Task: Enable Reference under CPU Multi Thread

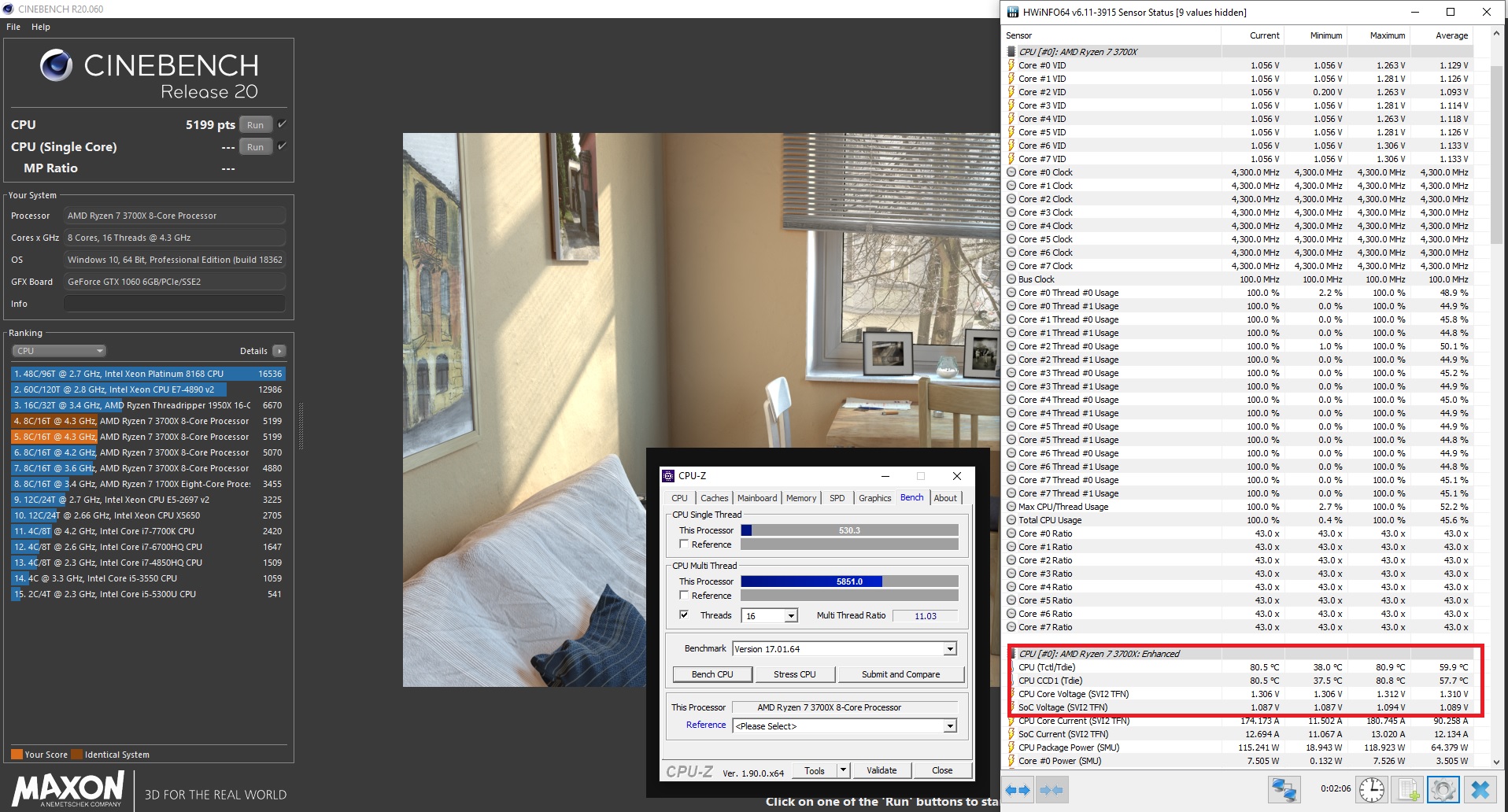Action: tap(684, 596)
